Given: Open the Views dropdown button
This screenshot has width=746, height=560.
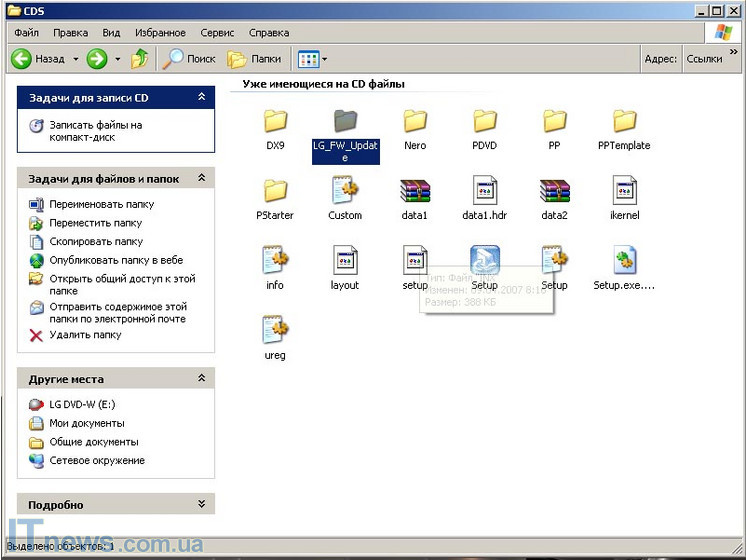Looking at the screenshot, I should pyautogui.click(x=312, y=59).
